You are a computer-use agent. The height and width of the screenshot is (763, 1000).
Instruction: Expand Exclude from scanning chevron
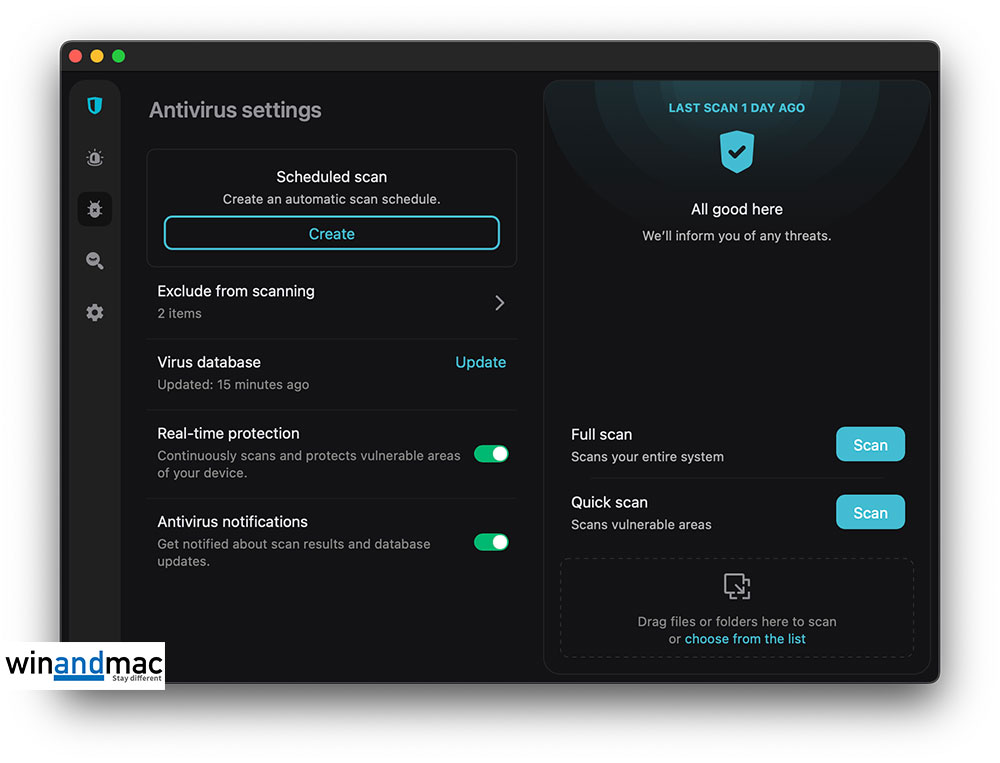500,302
